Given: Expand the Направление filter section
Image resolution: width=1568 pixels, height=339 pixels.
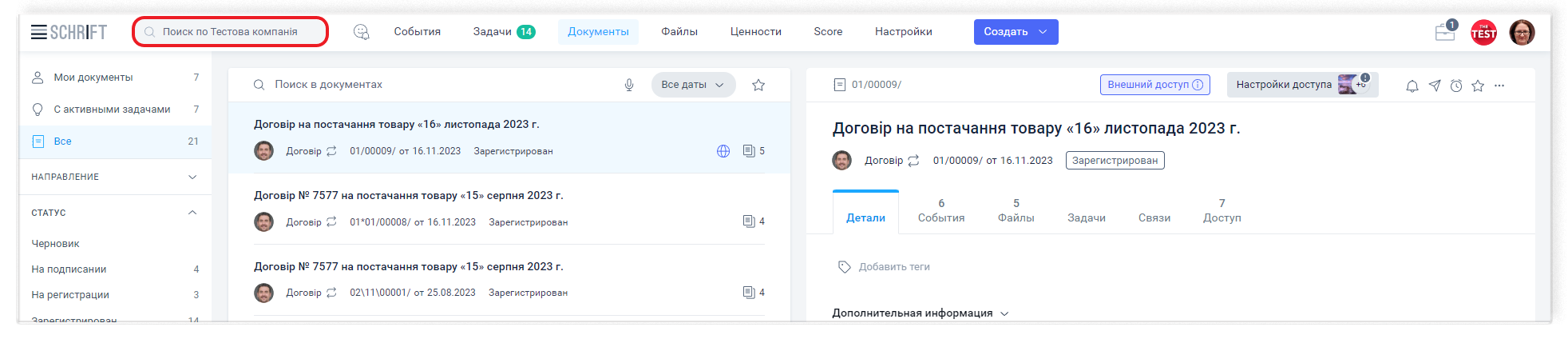Looking at the screenshot, I should [192, 177].
